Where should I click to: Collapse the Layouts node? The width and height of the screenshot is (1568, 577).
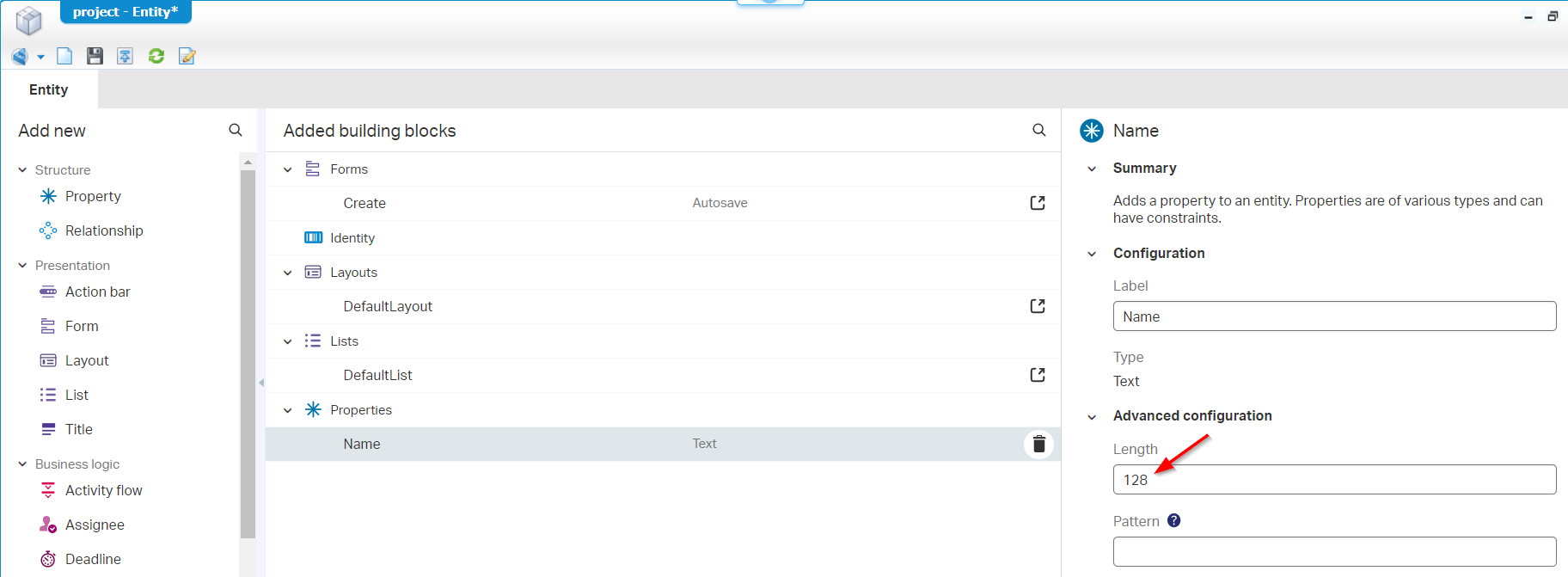288,273
